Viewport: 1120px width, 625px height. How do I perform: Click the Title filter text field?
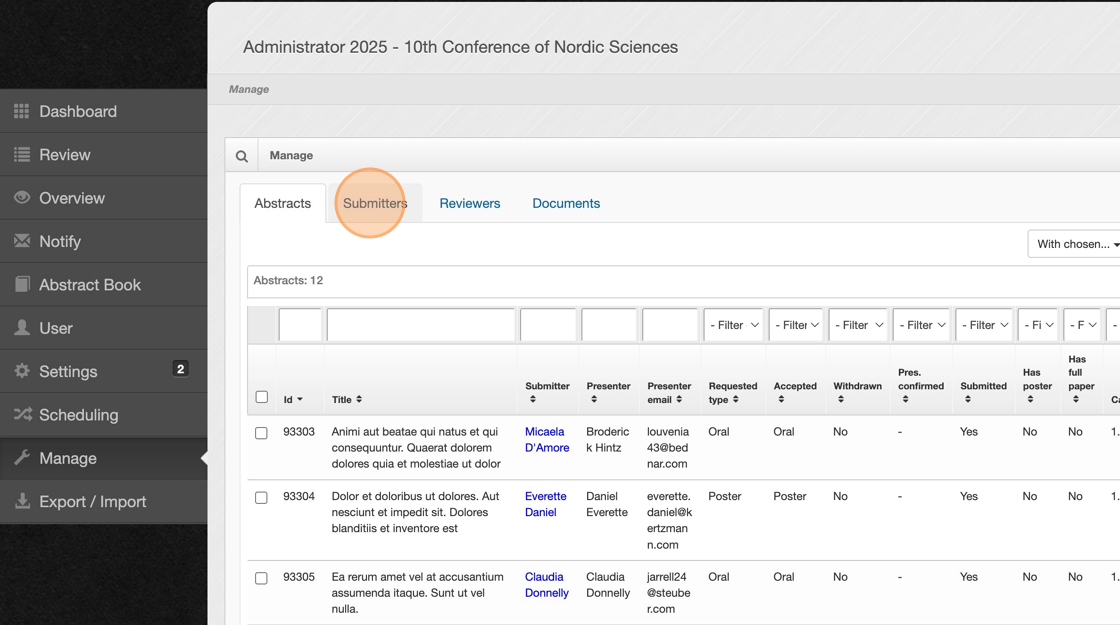pyautogui.click(x=421, y=325)
